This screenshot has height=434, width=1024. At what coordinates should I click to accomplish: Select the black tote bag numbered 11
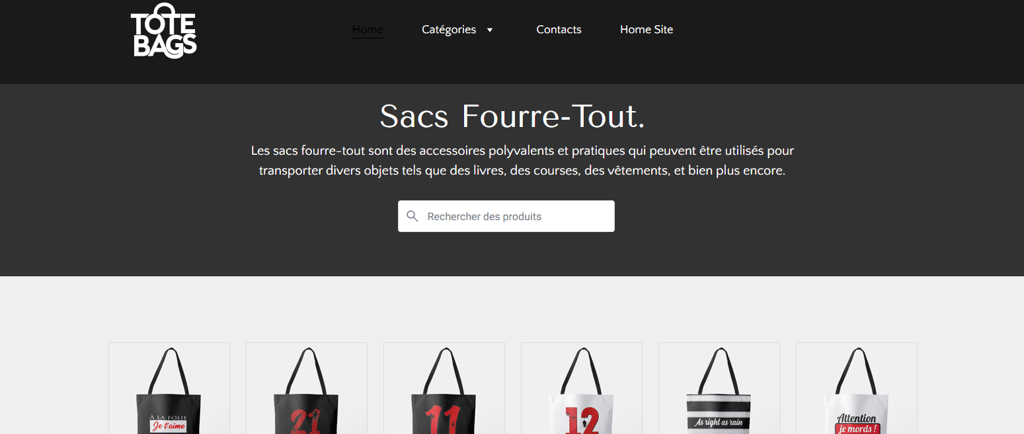point(444,388)
